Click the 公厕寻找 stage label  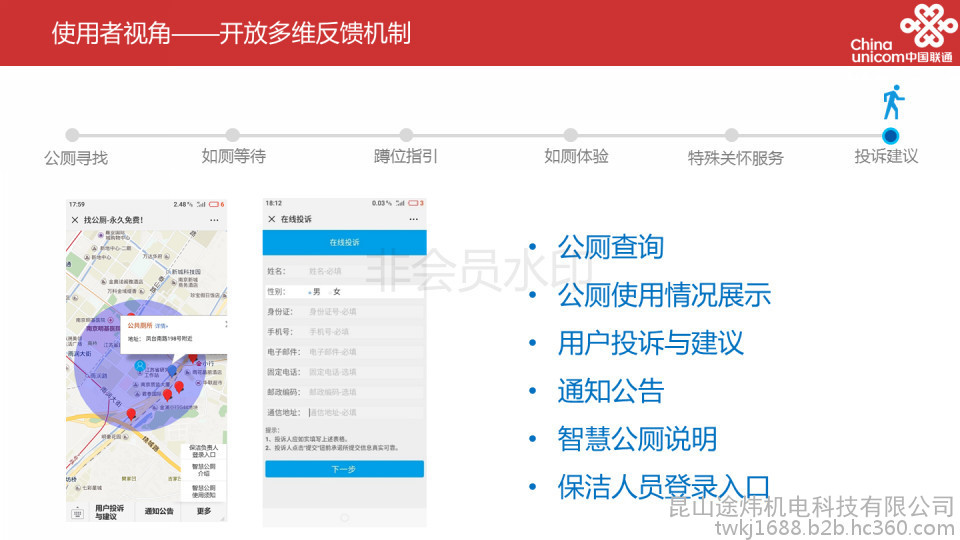[76, 158]
